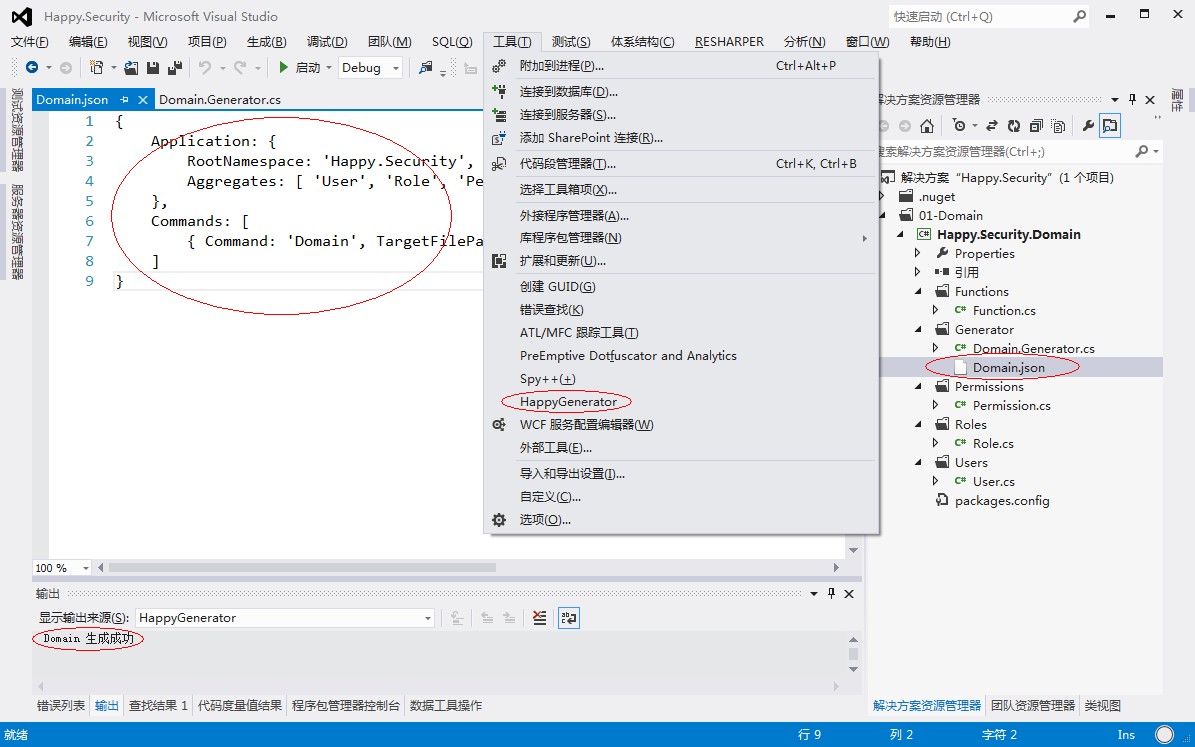The height and width of the screenshot is (747, 1195).
Task: Toggle auto-hide pin of Output panel
Action: pyautogui.click(x=831, y=593)
